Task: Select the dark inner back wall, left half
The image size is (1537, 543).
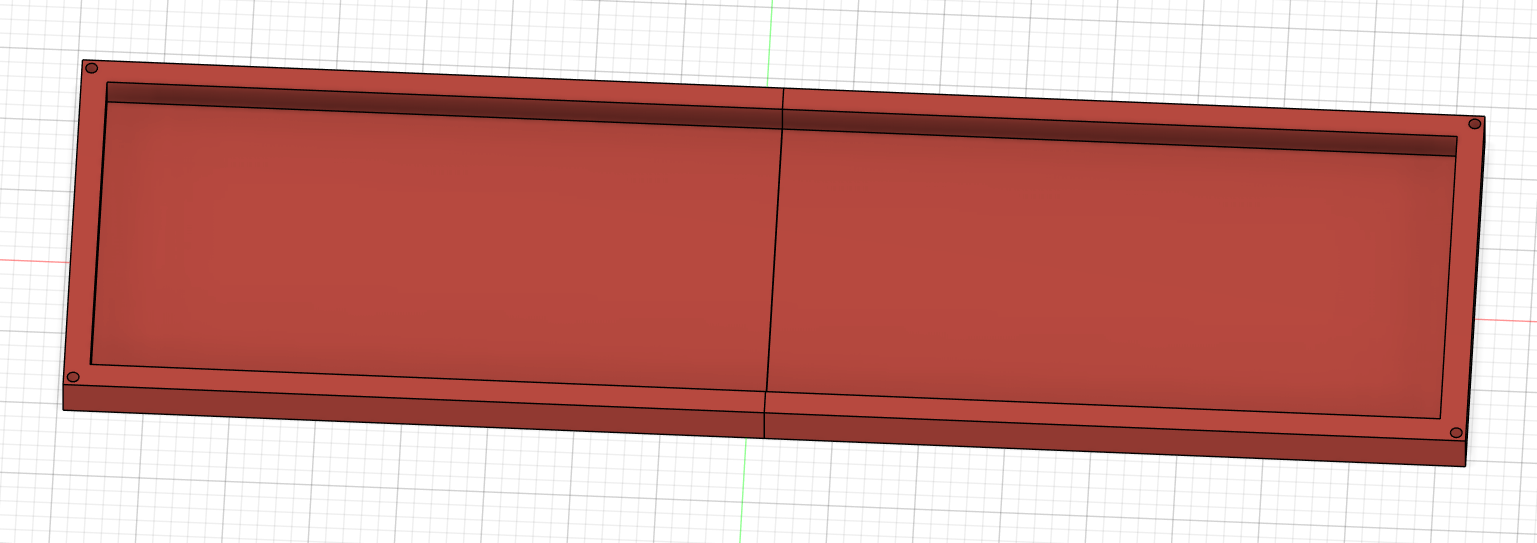Action: point(444,105)
